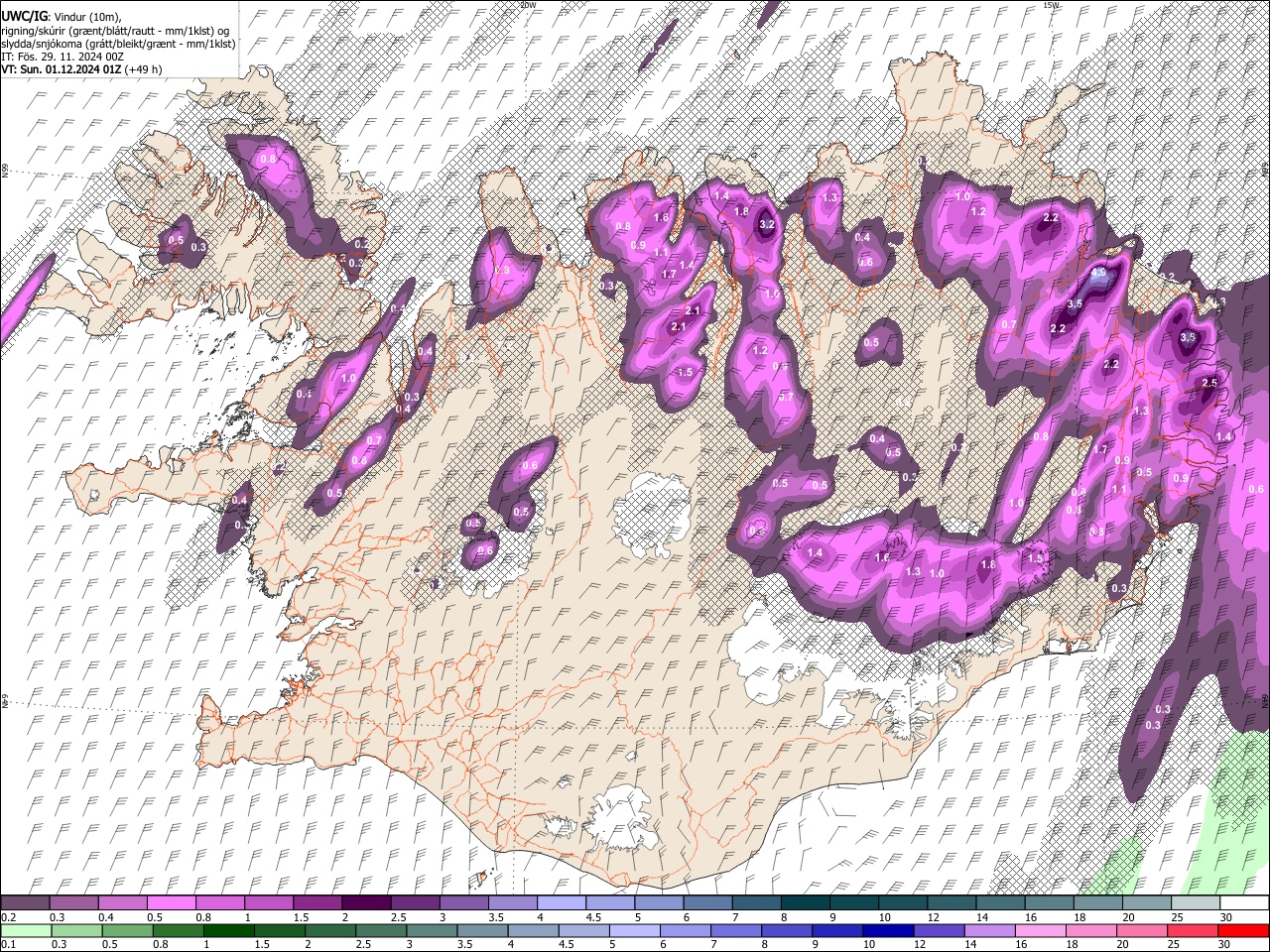Select the 4–4.5 grey-blue swatch in bottom legend row
The height and width of the screenshot is (952, 1270).
[x=534, y=930]
